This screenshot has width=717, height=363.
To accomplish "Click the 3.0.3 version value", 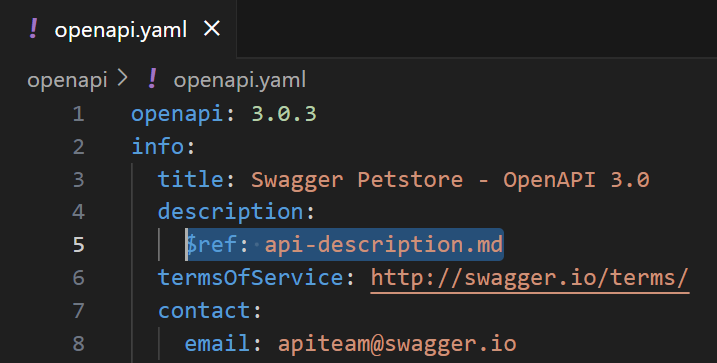I will click(284, 114).
